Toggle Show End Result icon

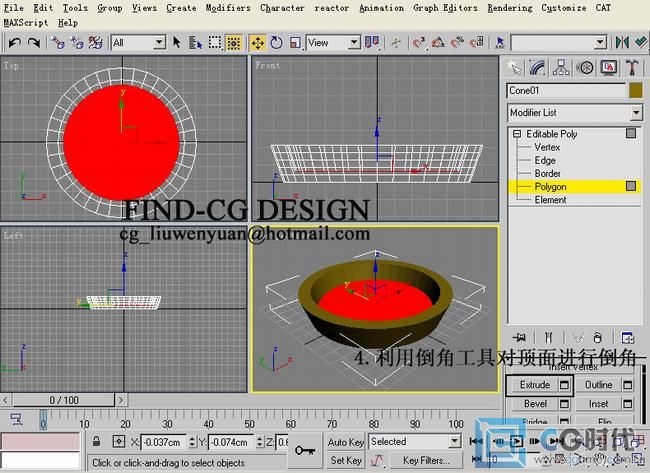pyautogui.click(x=548, y=337)
